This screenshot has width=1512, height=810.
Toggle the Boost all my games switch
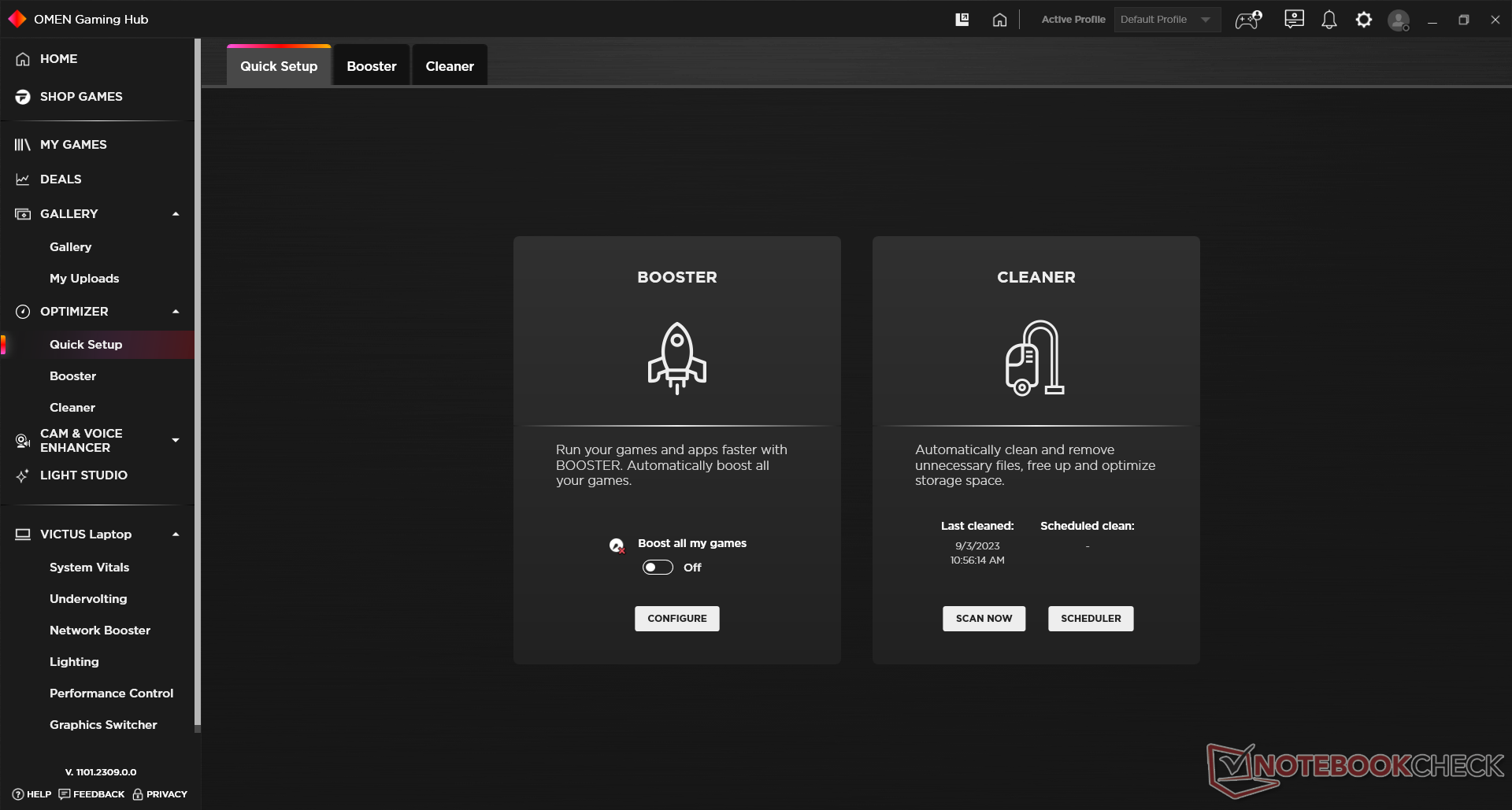coord(658,568)
